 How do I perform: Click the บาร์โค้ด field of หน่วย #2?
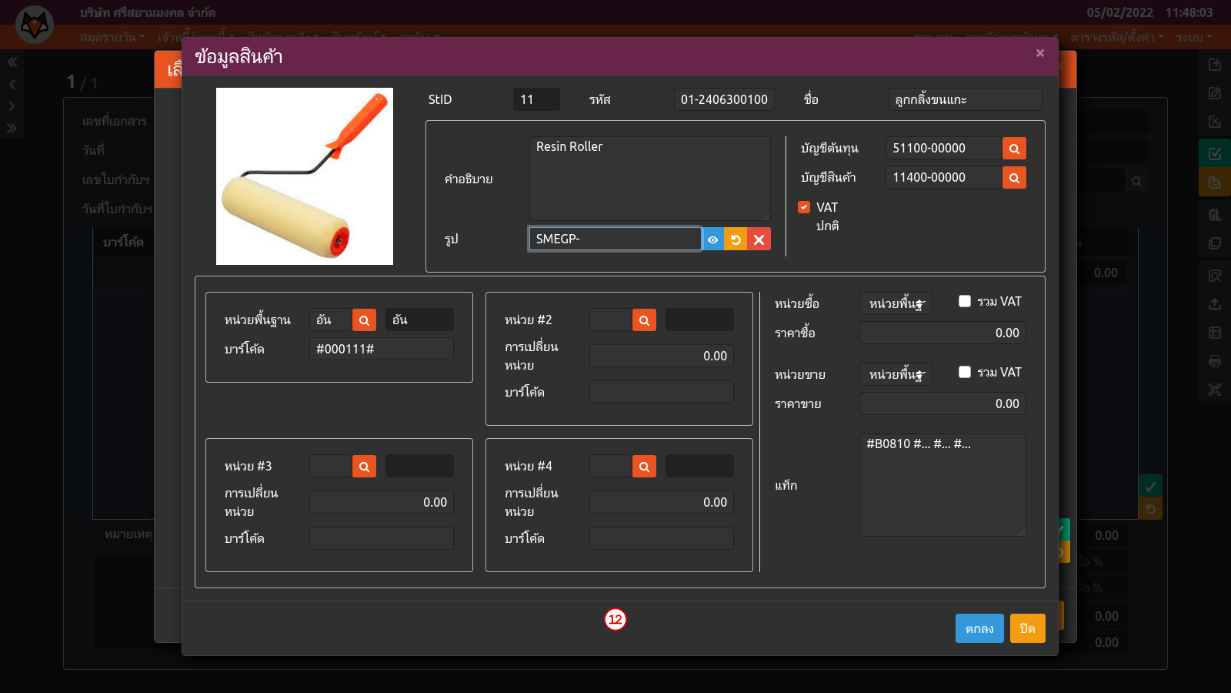pos(661,392)
